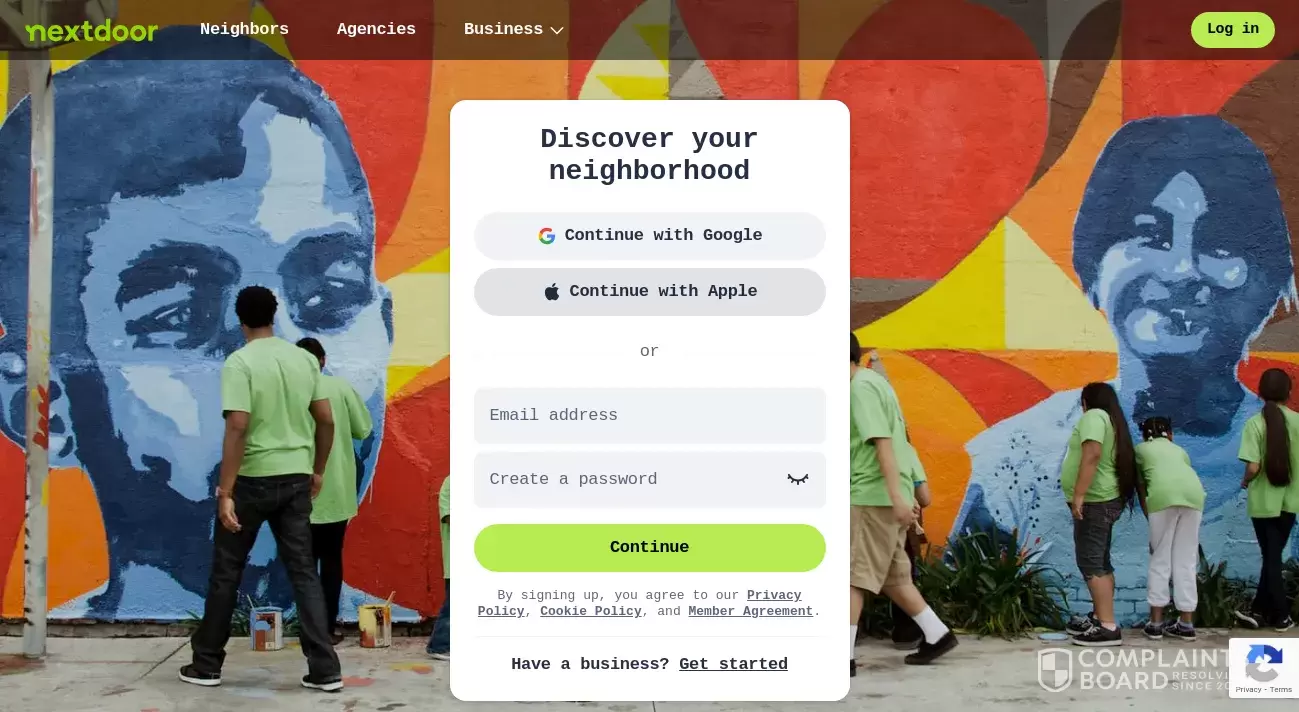Click the Google logo icon

[x=546, y=236]
